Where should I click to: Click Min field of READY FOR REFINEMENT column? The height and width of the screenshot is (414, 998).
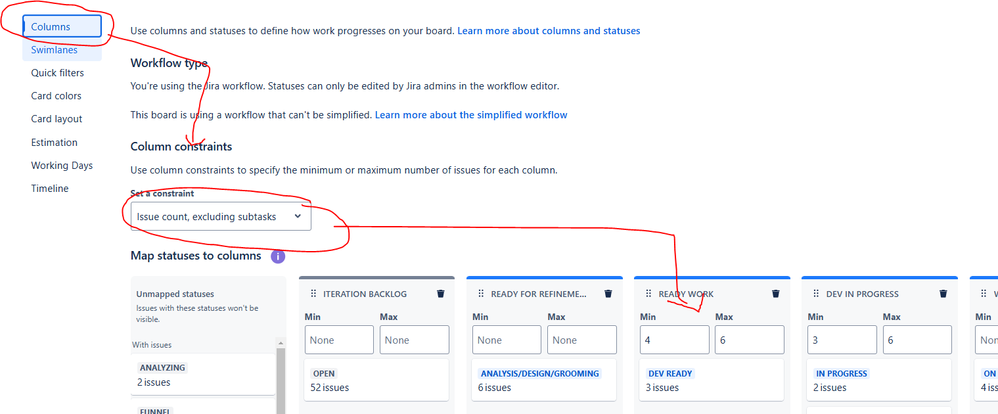click(x=507, y=340)
